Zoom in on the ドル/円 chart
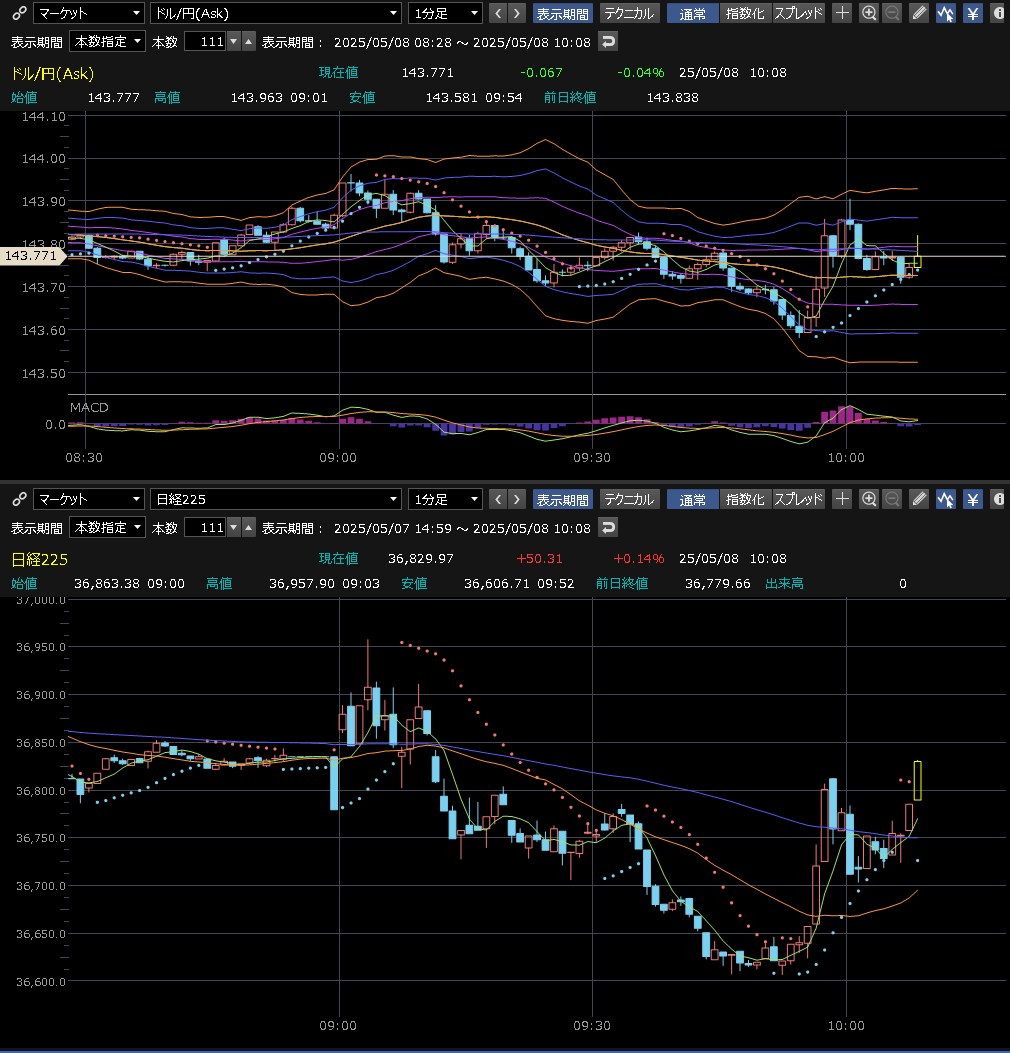 868,13
